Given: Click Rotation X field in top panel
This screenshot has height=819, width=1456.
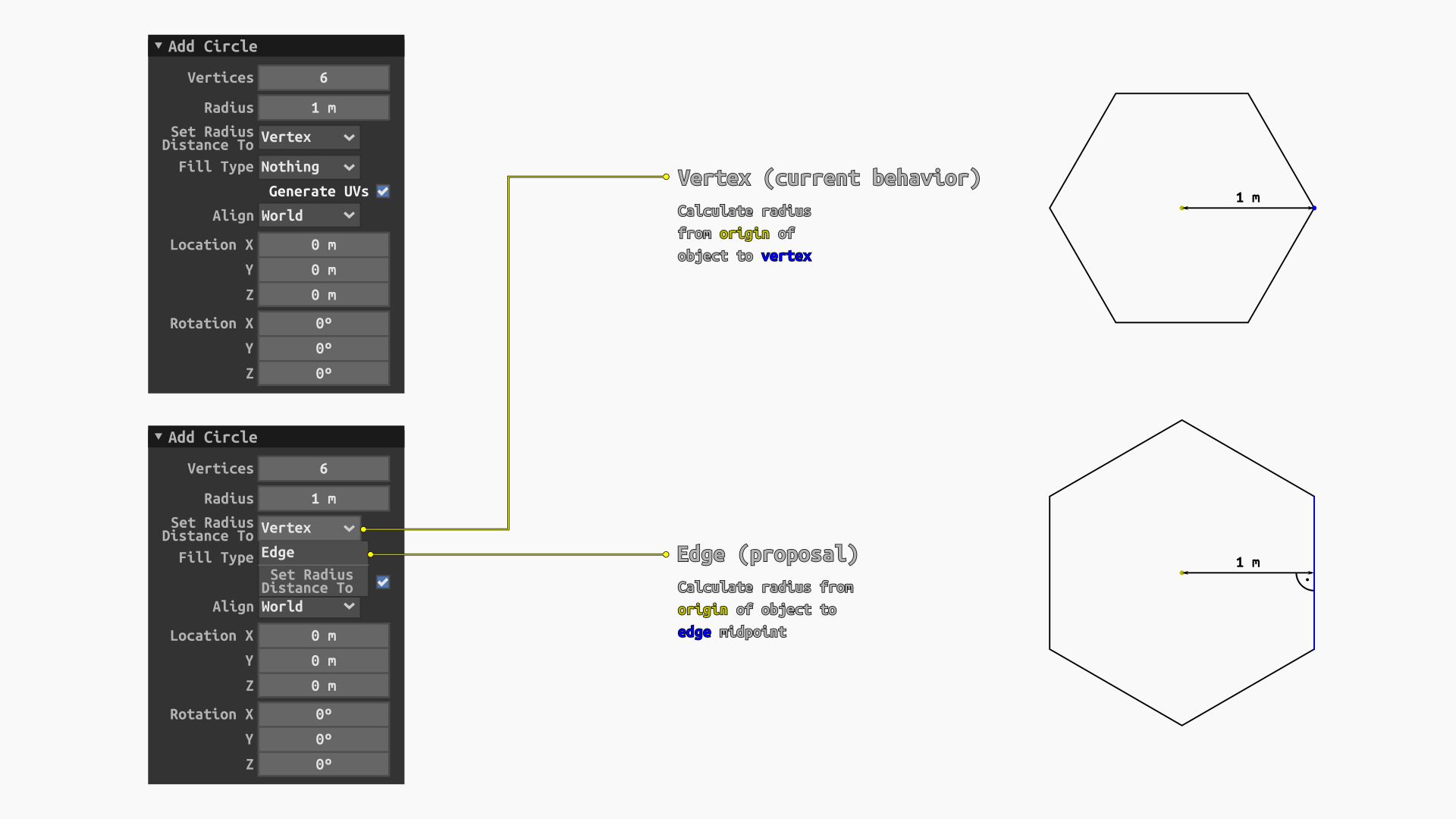Looking at the screenshot, I should pyautogui.click(x=324, y=324).
